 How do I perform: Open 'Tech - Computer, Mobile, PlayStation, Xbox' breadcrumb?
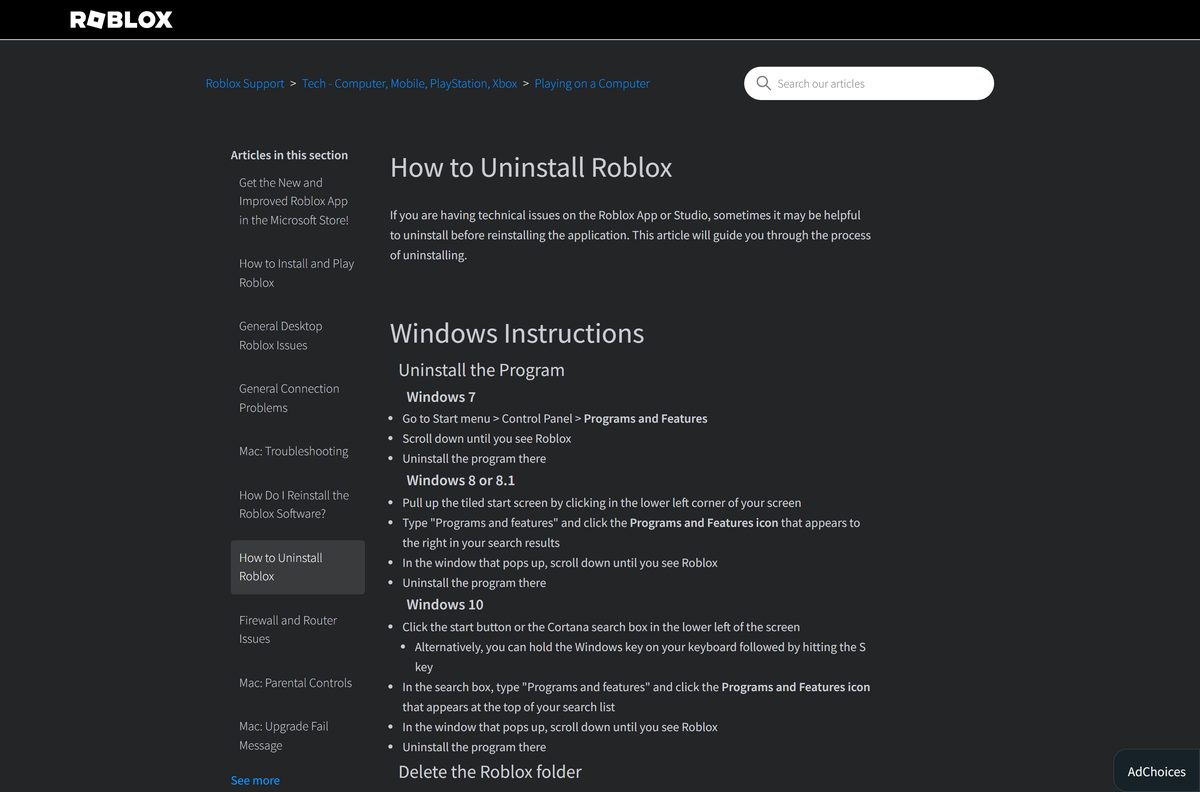coord(410,83)
